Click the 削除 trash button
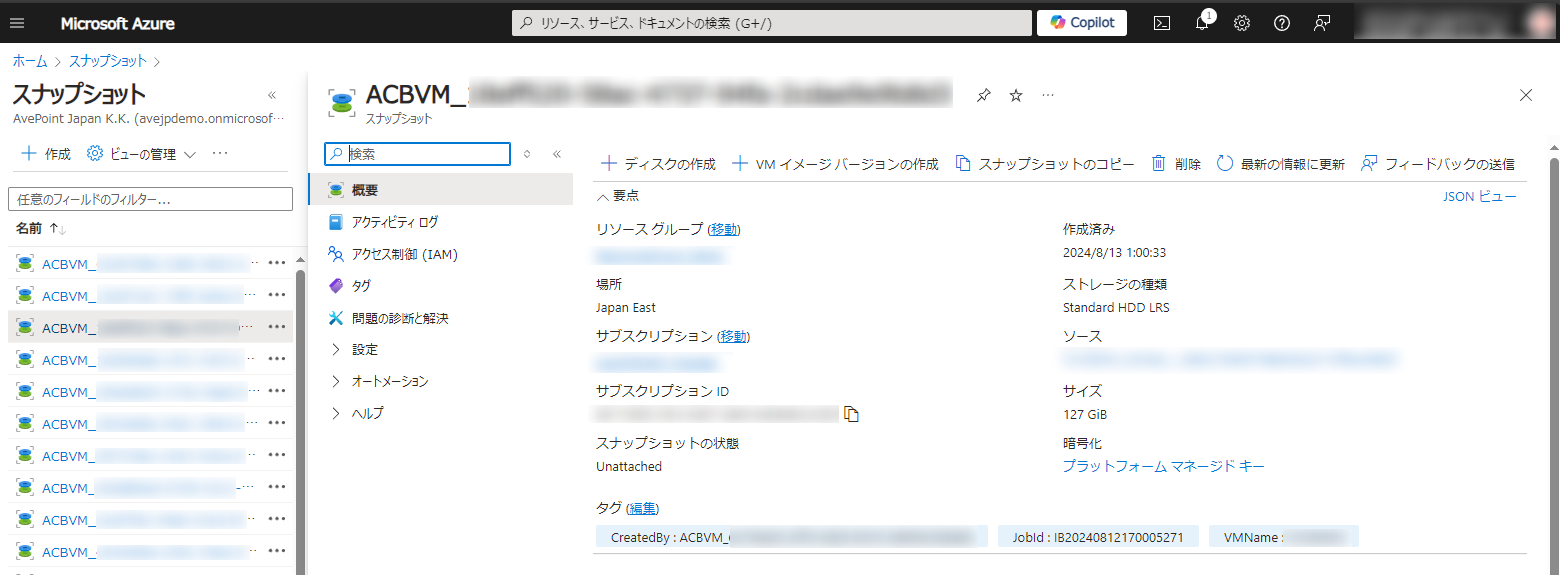This screenshot has height=575, width=1560. point(1176,164)
